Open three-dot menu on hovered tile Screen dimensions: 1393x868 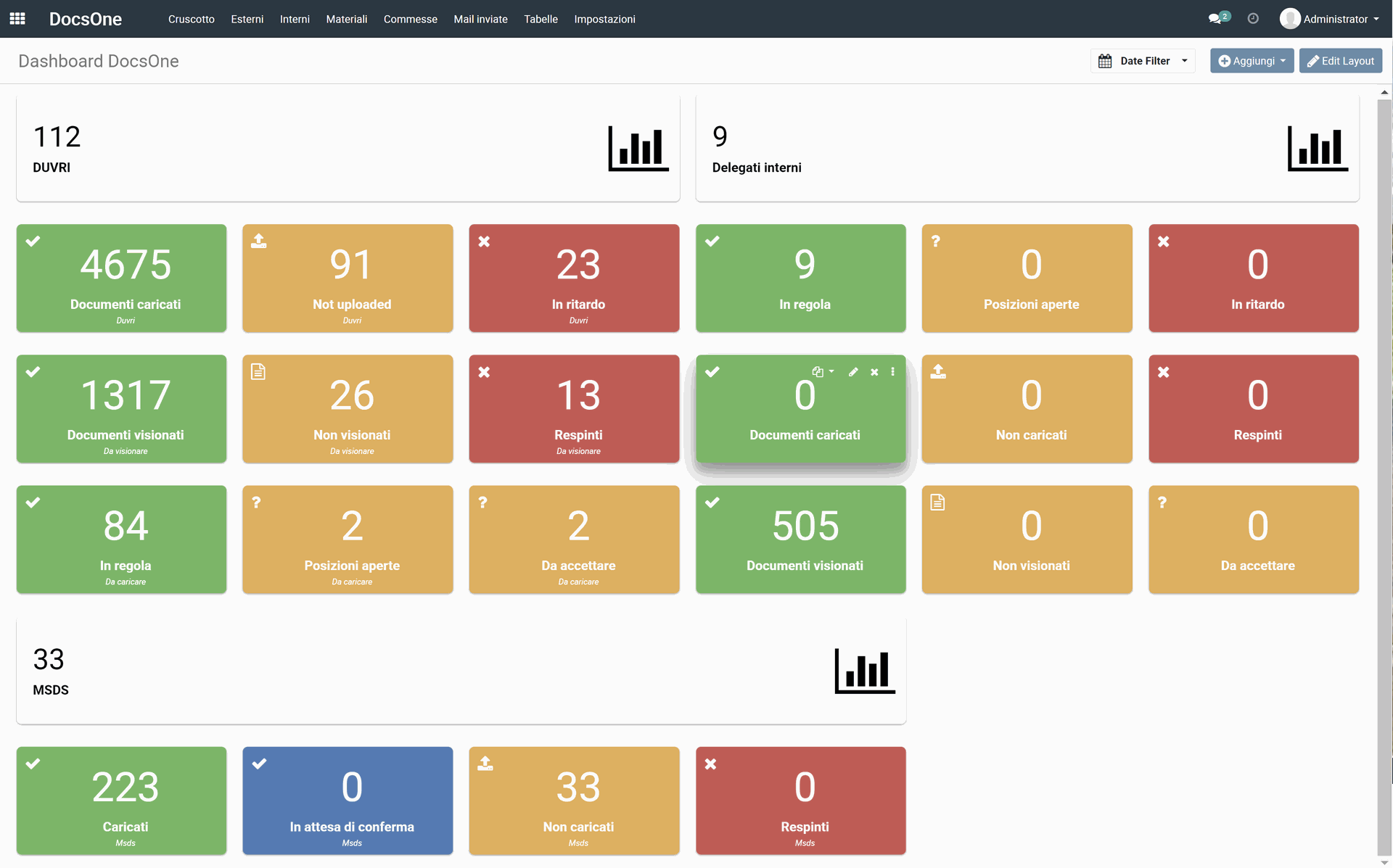tap(892, 372)
